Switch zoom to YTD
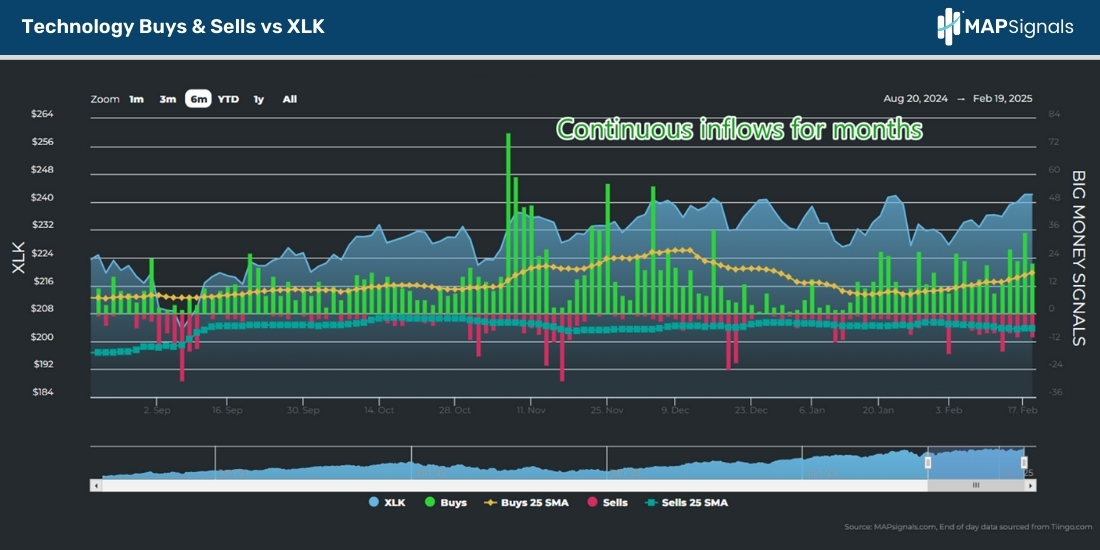The height and width of the screenshot is (550, 1100). (x=228, y=99)
